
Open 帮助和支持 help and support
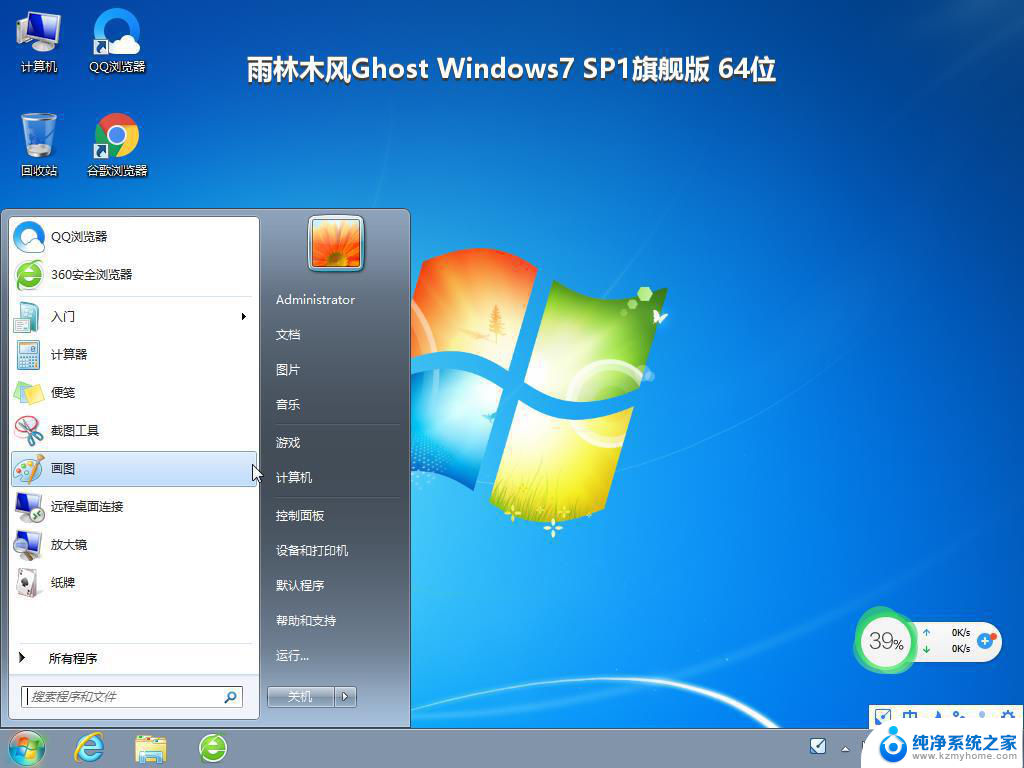point(306,620)
